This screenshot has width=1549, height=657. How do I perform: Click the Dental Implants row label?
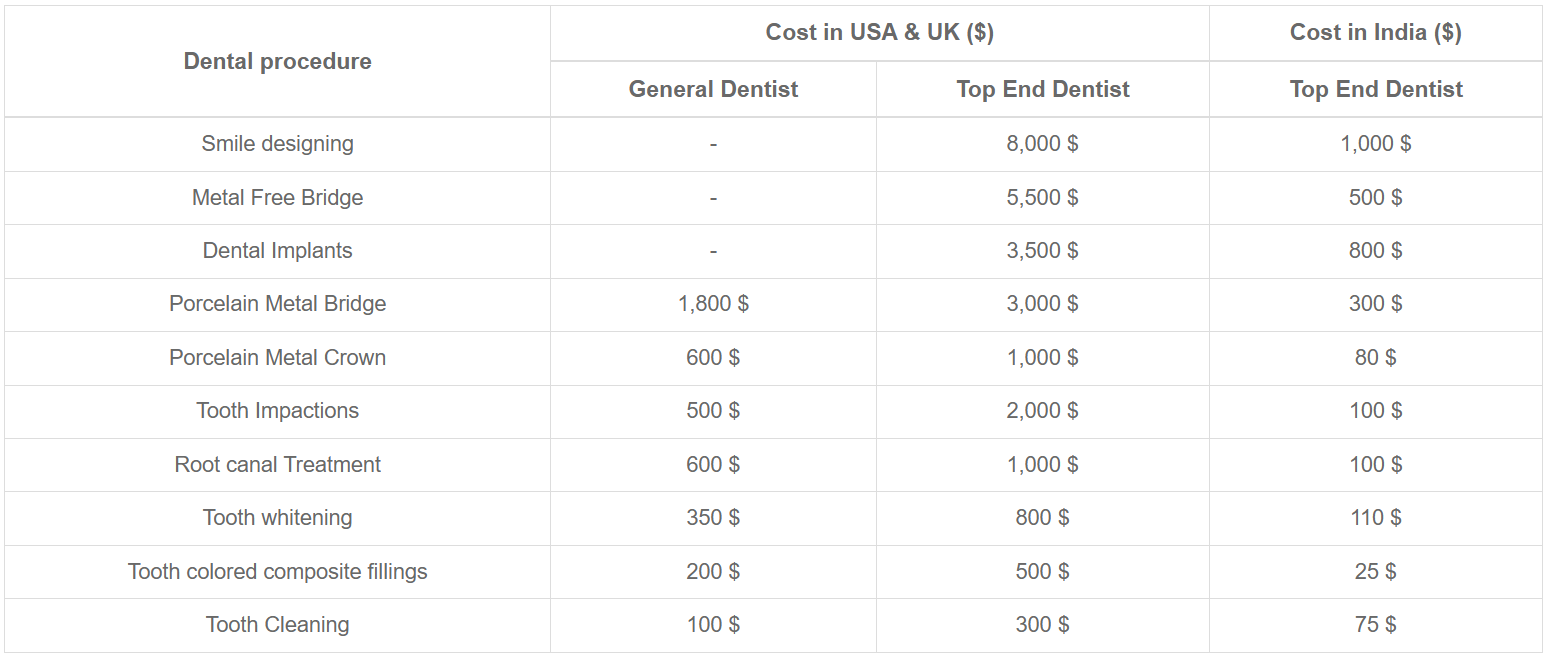(277, 251)
